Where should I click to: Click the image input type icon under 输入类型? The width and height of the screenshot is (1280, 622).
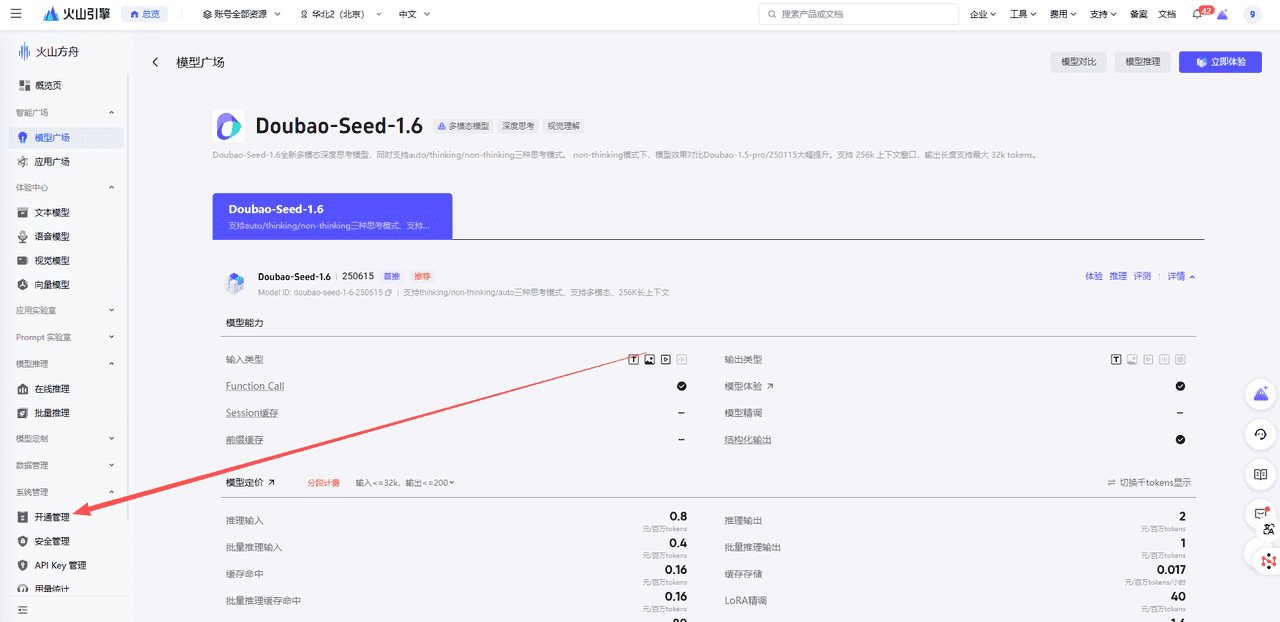[648, 358]
